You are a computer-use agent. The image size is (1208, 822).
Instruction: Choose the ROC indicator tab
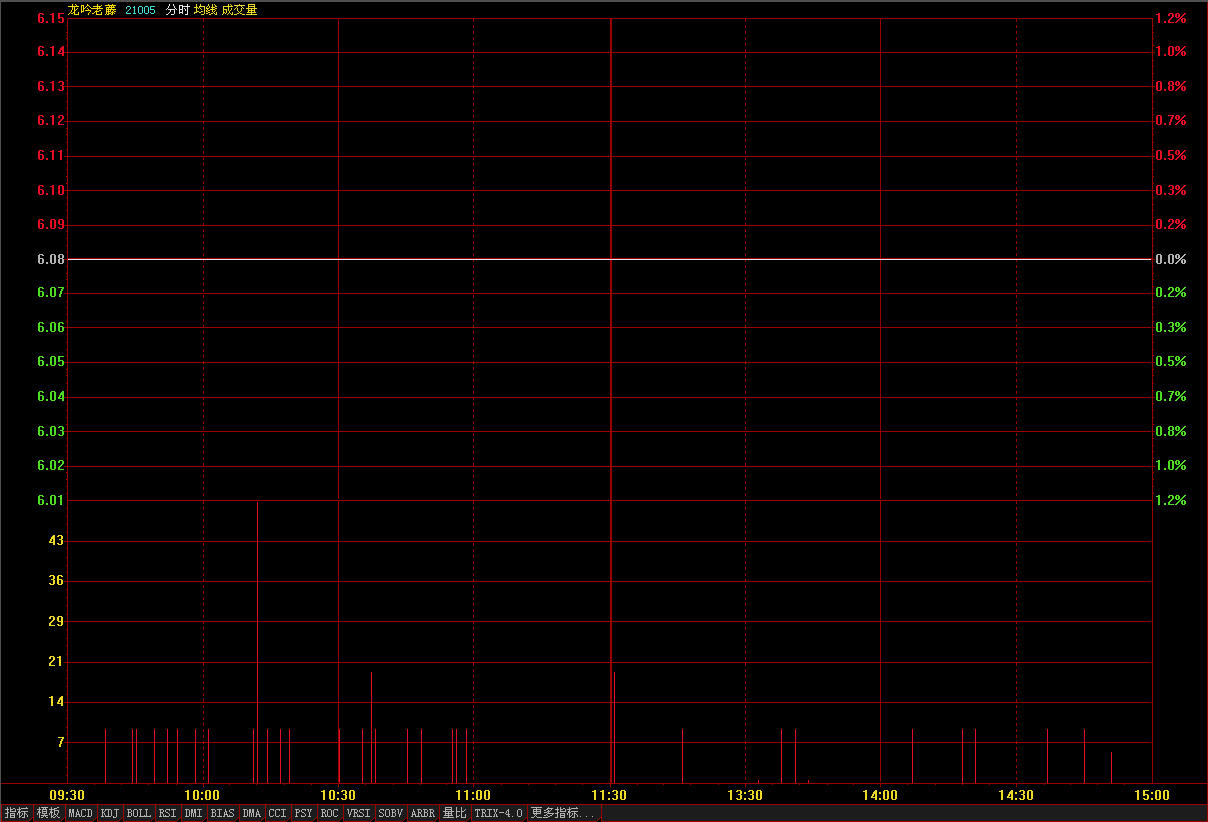coord(330,813)
